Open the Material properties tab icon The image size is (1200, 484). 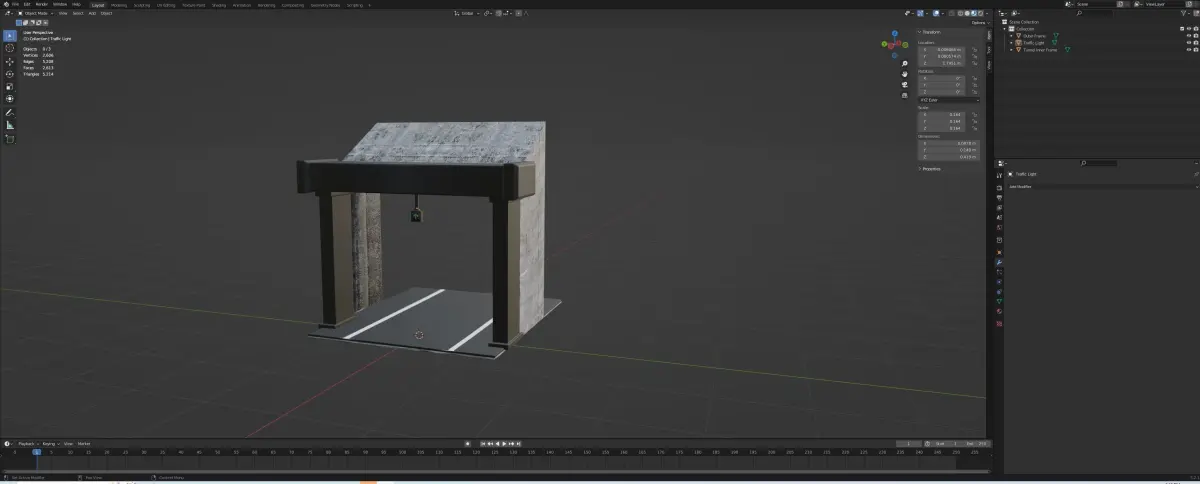(x=999, y=311)
